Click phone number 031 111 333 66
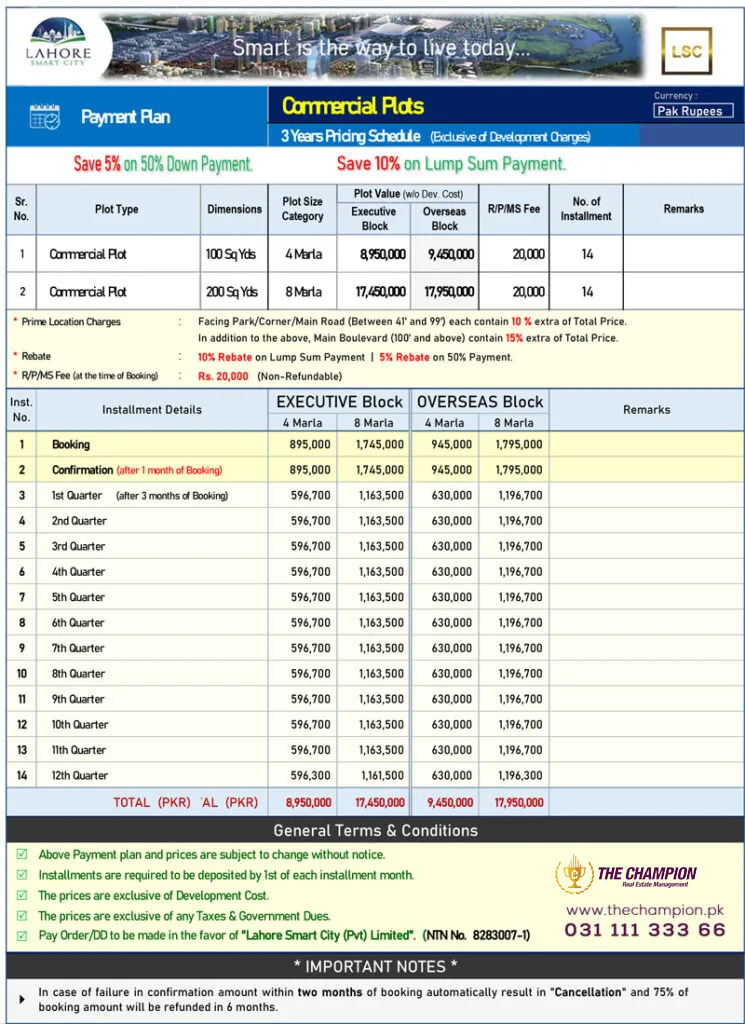This screenshot has width=745, height=1024. coord(645,930)
